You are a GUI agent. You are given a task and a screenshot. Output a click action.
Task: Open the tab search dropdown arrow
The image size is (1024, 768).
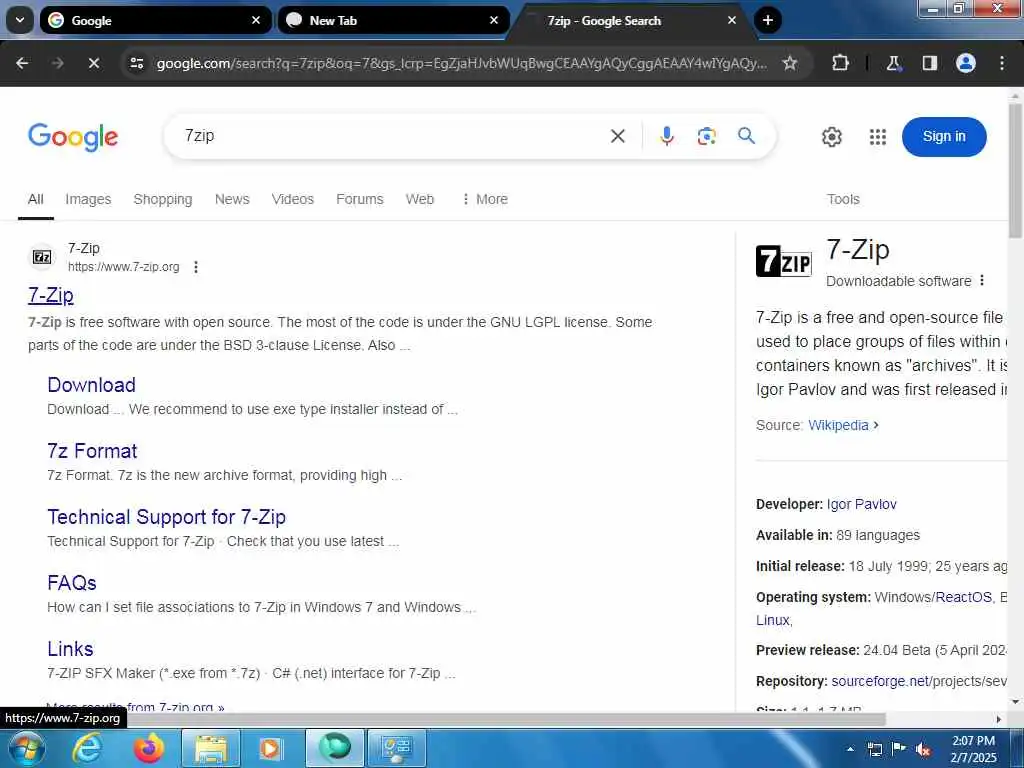tap(20, 20)
